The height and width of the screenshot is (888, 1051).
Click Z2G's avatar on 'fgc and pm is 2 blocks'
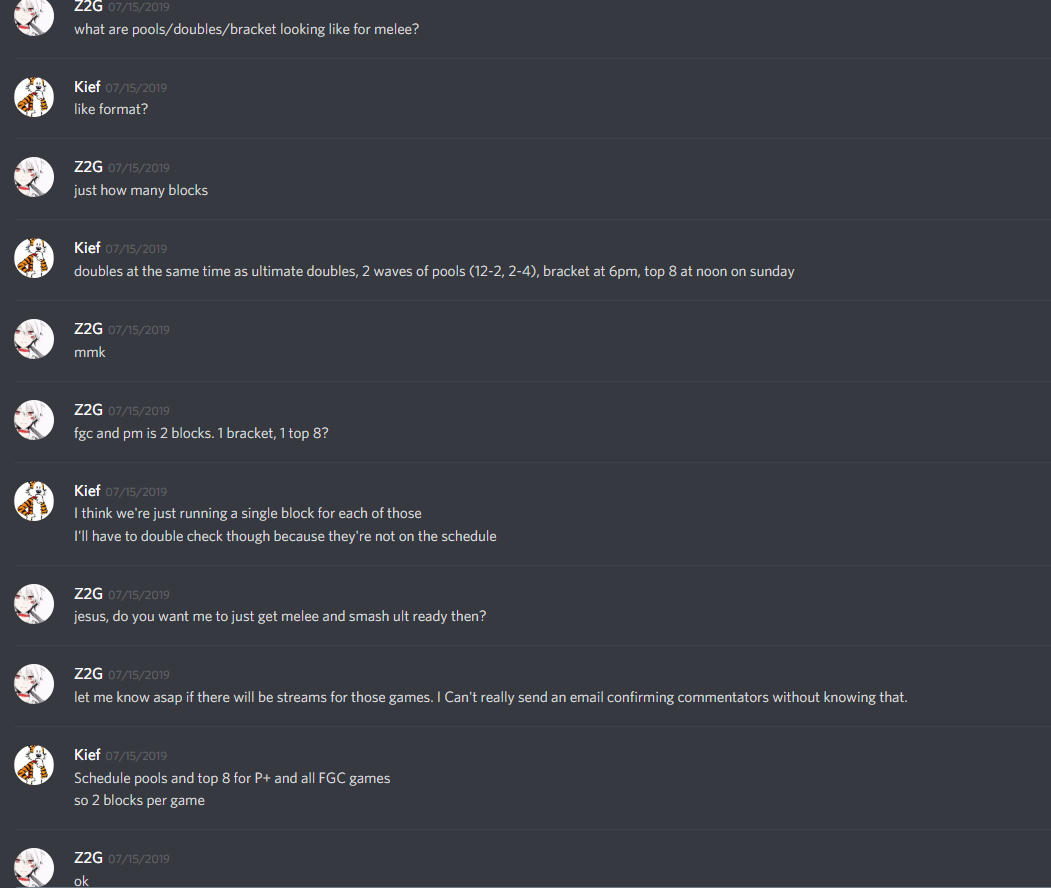coord(34,420)
